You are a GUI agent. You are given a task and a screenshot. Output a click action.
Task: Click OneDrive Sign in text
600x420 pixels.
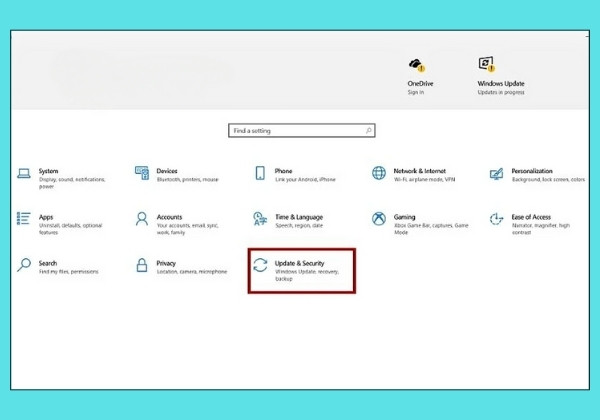(416, 92)
